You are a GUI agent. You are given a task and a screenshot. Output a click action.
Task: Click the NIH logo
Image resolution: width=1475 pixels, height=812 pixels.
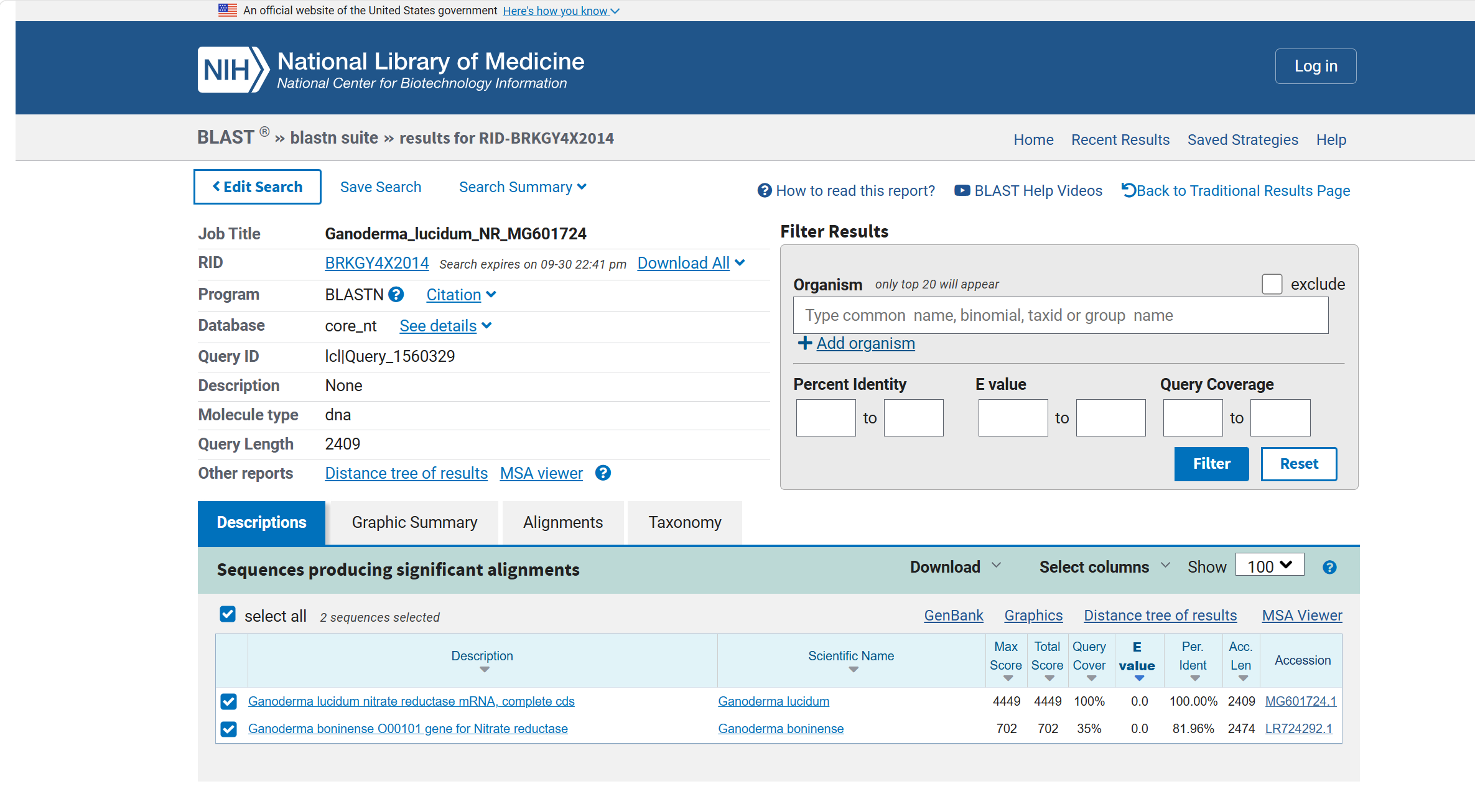point(233,70)
